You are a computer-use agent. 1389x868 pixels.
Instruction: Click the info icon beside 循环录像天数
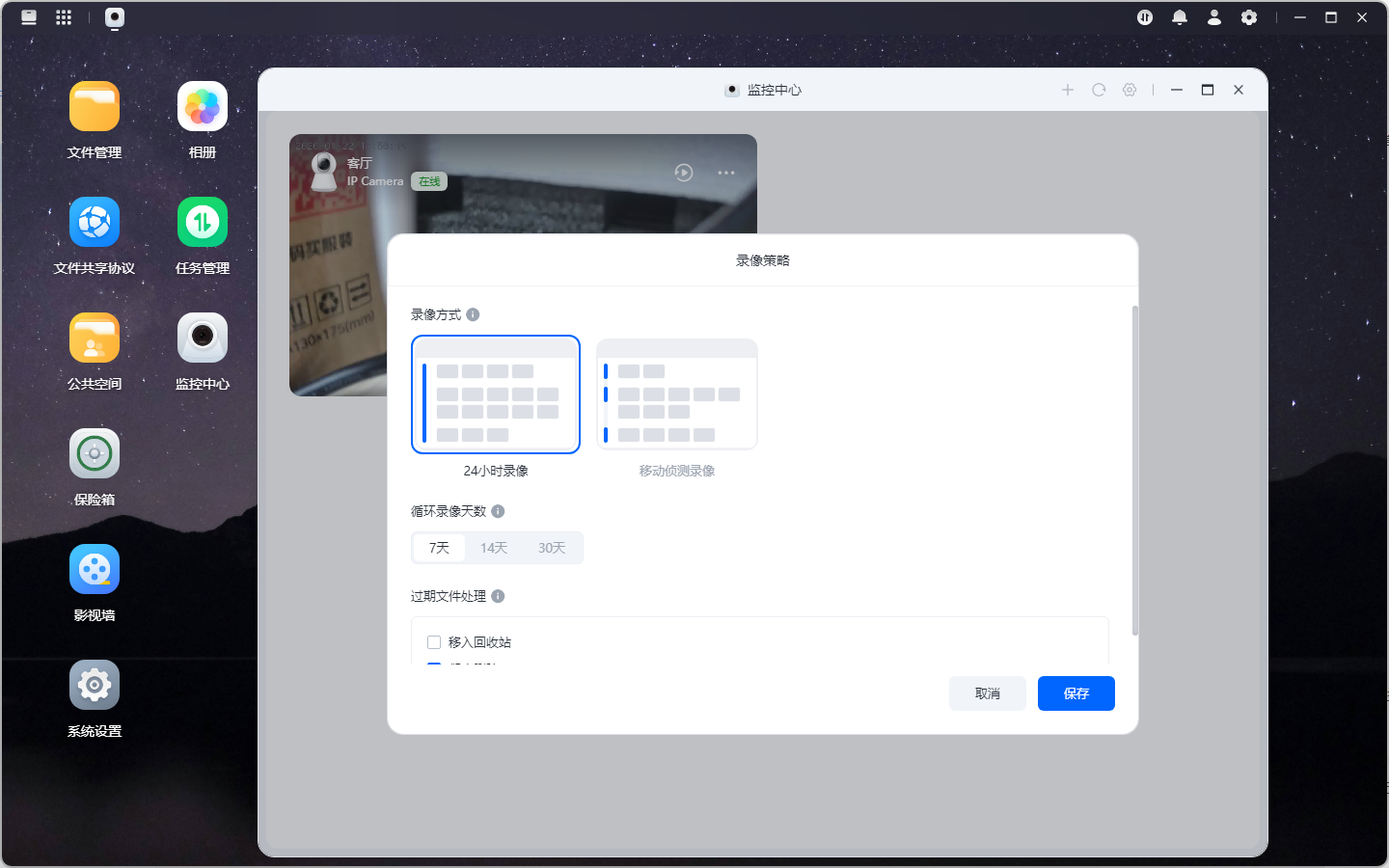click(x=498, y=511)
